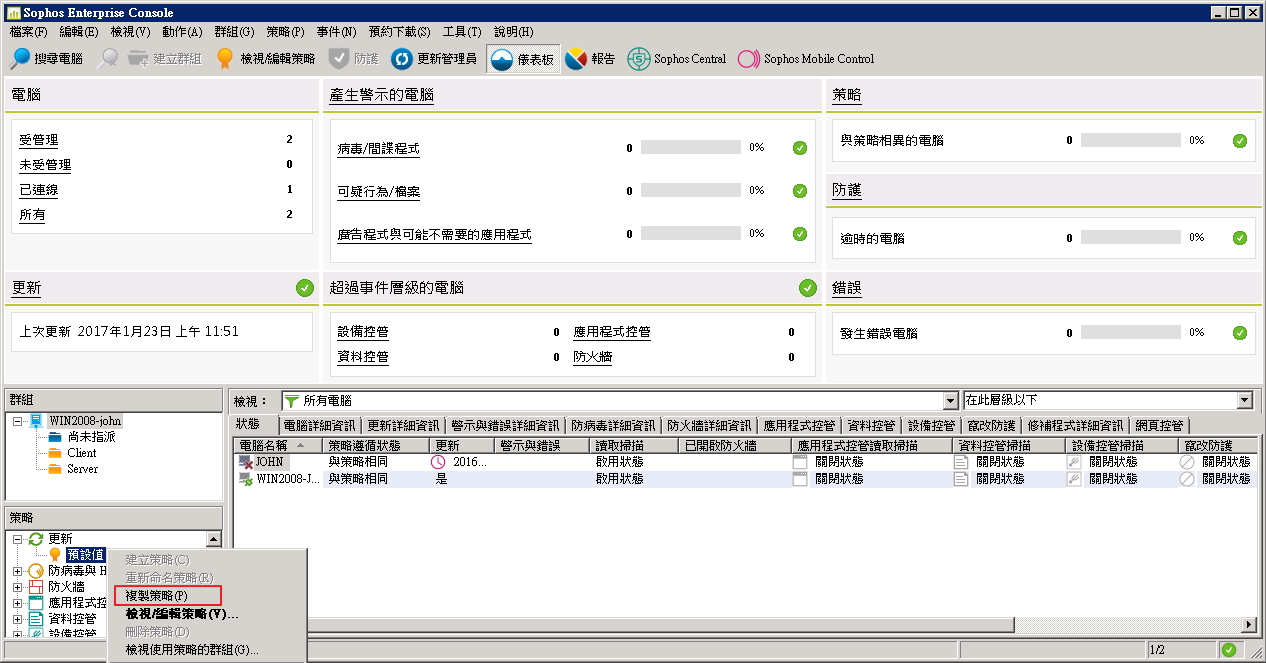
Task: Collapse the WIN2008-john group tree node
Action: (17, 421)
